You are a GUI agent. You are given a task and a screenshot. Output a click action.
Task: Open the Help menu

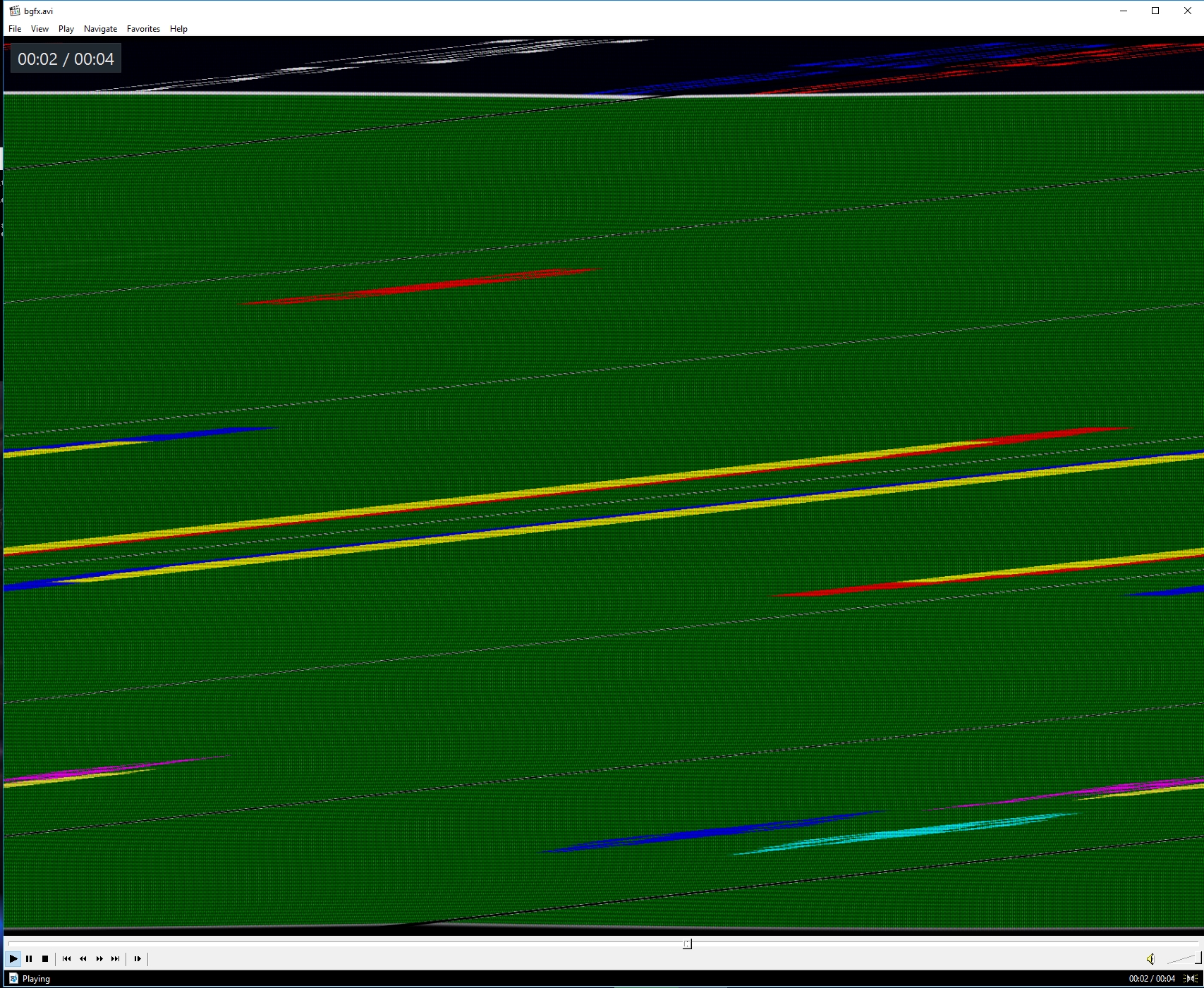(178, 29)
